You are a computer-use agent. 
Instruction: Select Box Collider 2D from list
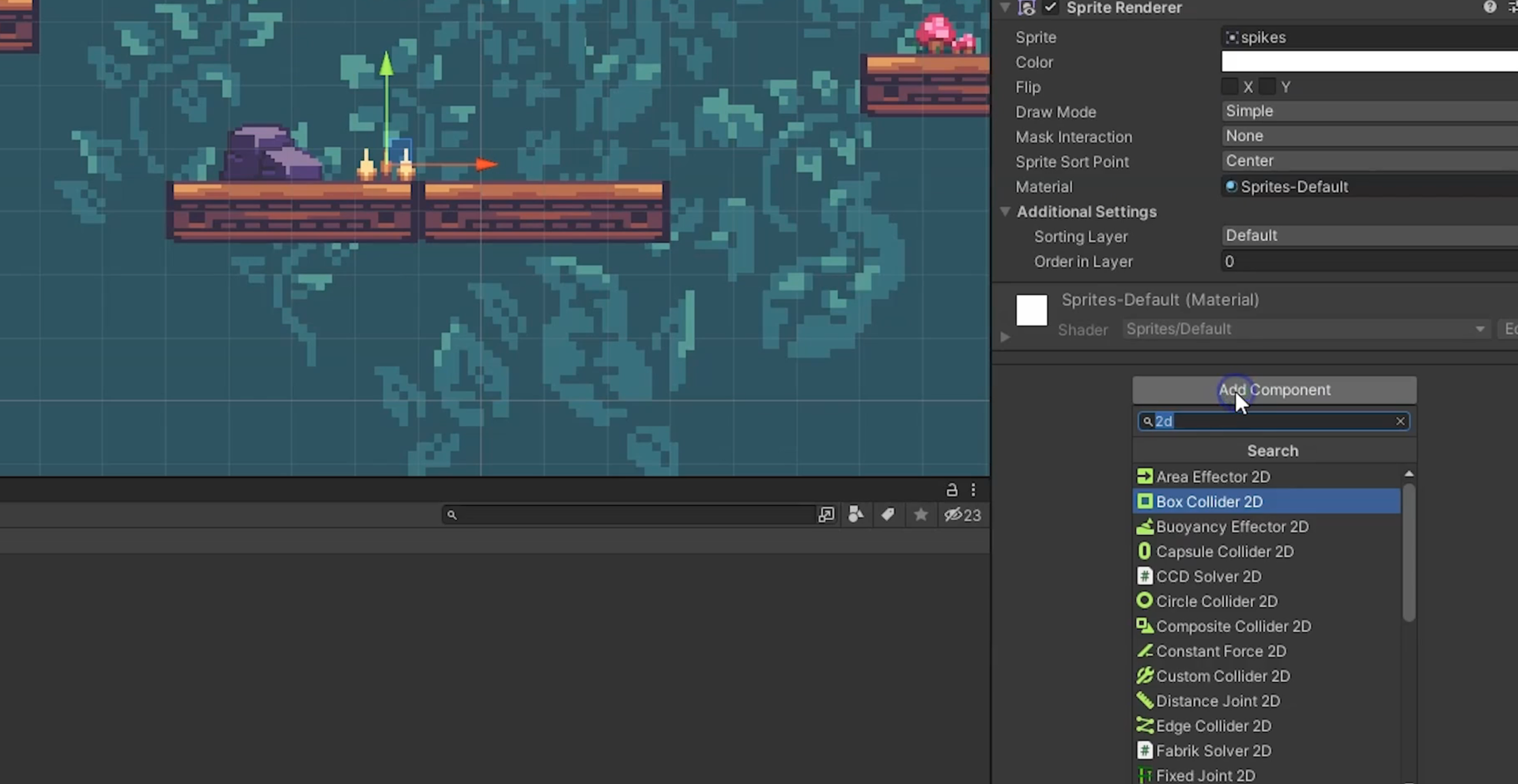[x=1209, y=501]
